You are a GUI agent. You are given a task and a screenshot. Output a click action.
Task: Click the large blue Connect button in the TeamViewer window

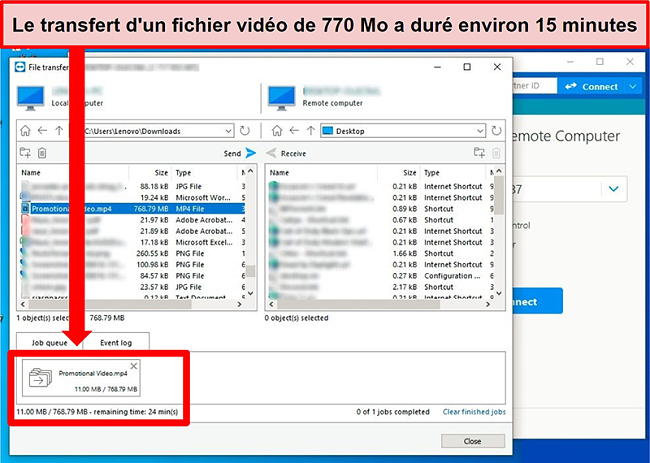pyautogui.click(x=538, y=301)
